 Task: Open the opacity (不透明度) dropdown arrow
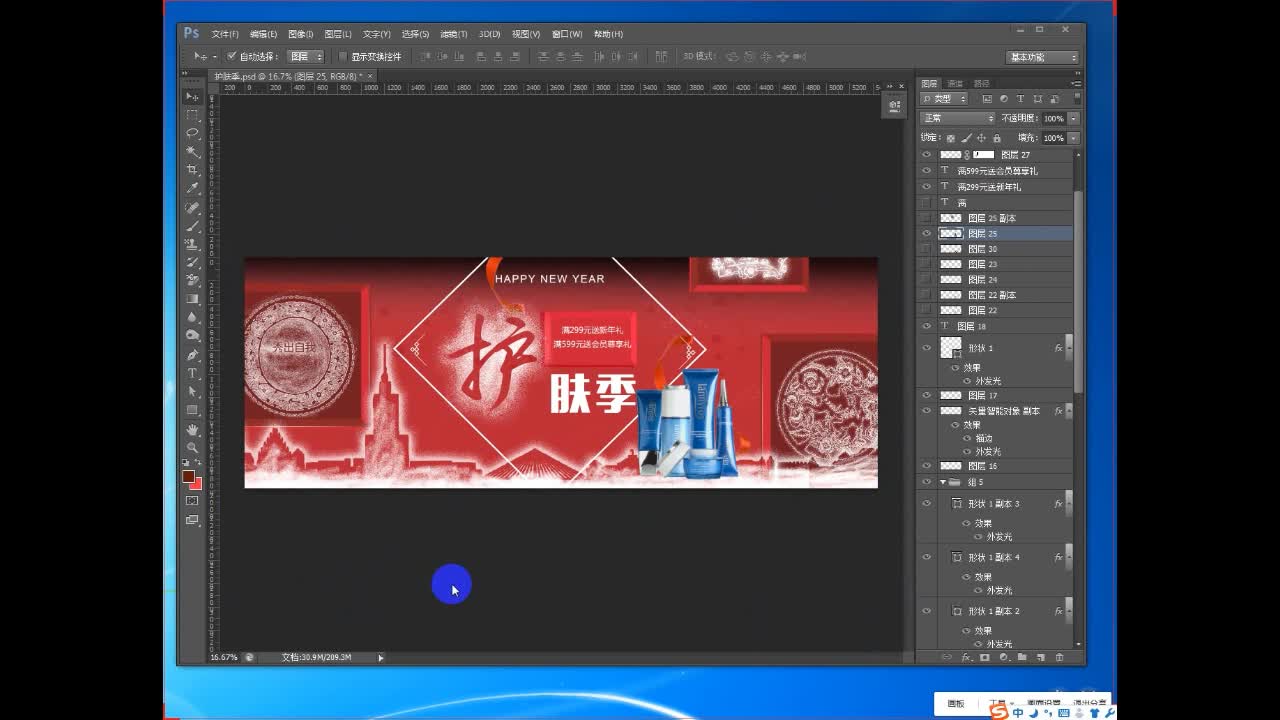pos(1074,118)
